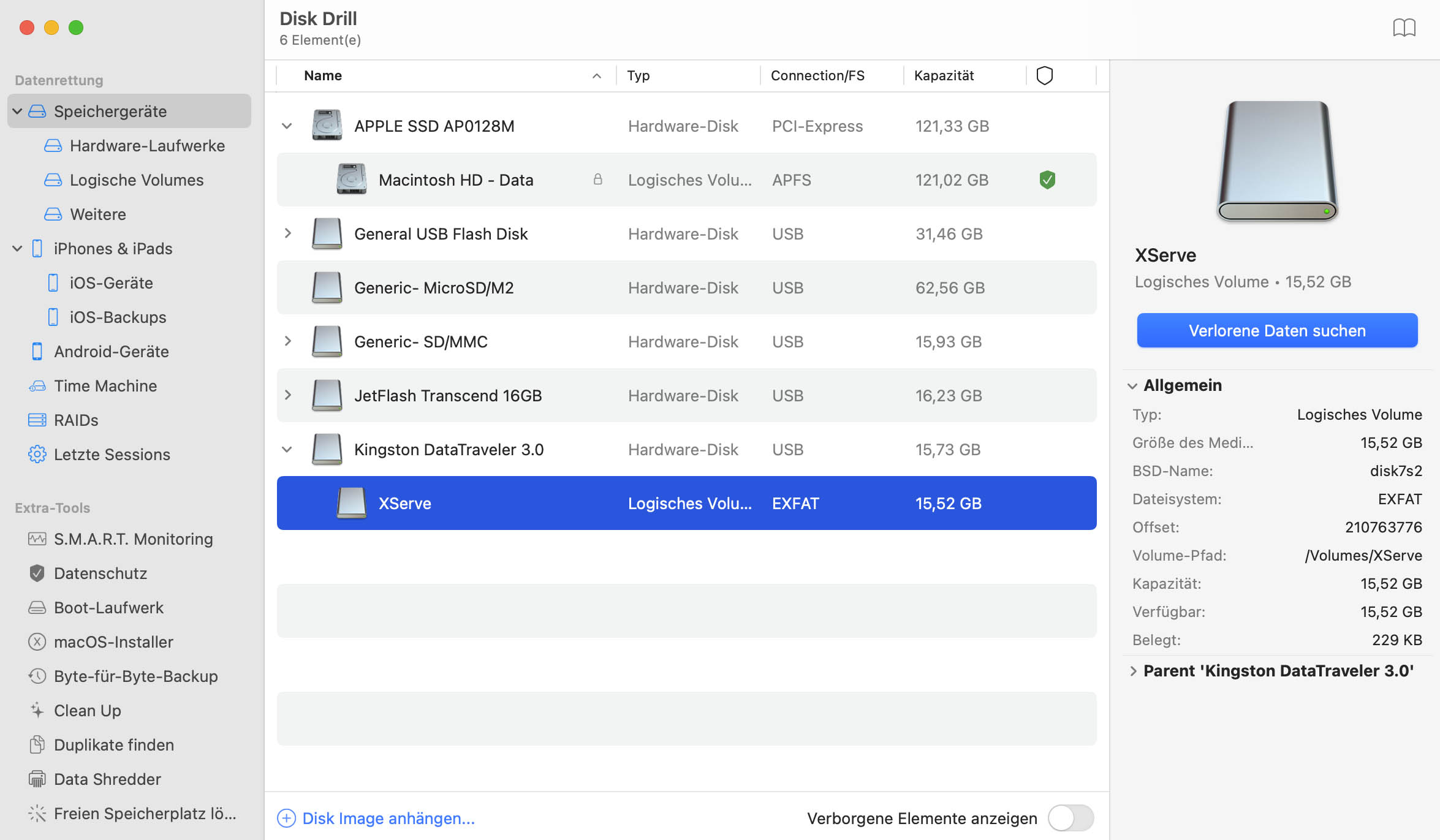This screenshot has width=1440, height=840.
Task: Click the plus icon for Disk Image anhängen
Action: 286,818
